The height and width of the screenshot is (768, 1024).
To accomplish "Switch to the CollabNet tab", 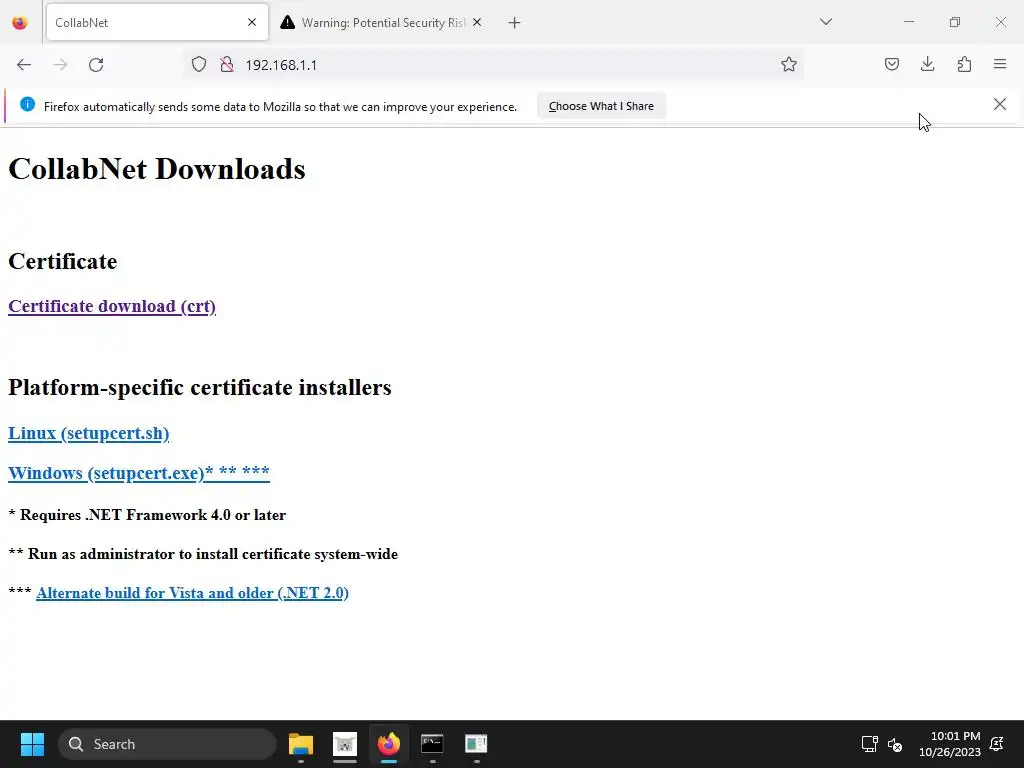I will click(x=157, y=22).
